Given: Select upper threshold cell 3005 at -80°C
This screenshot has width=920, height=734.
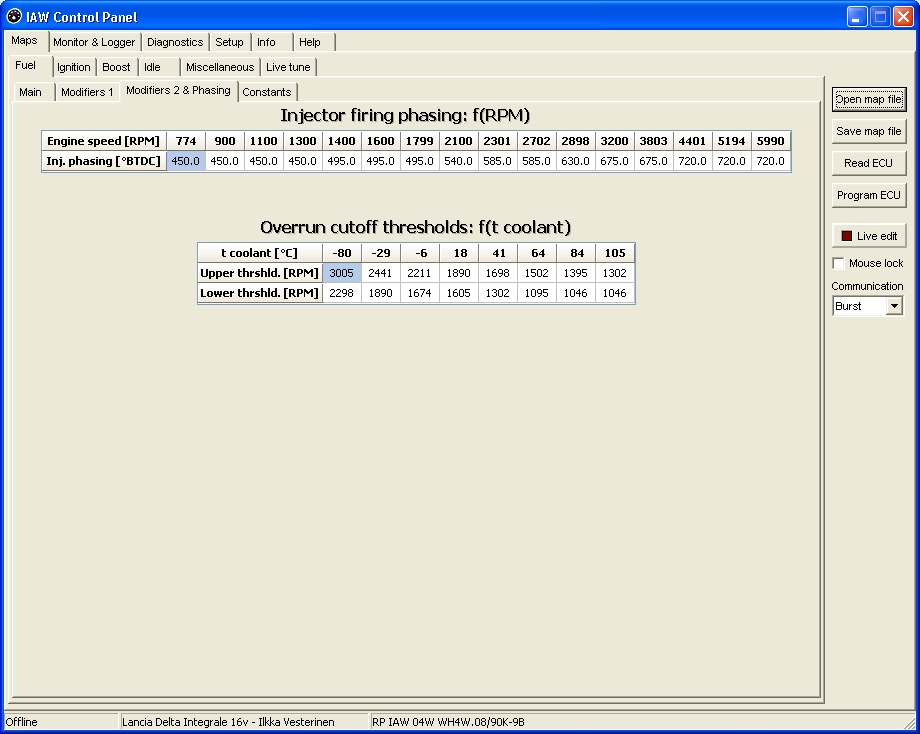Looking at the screenshot, I should click(341, 273).
